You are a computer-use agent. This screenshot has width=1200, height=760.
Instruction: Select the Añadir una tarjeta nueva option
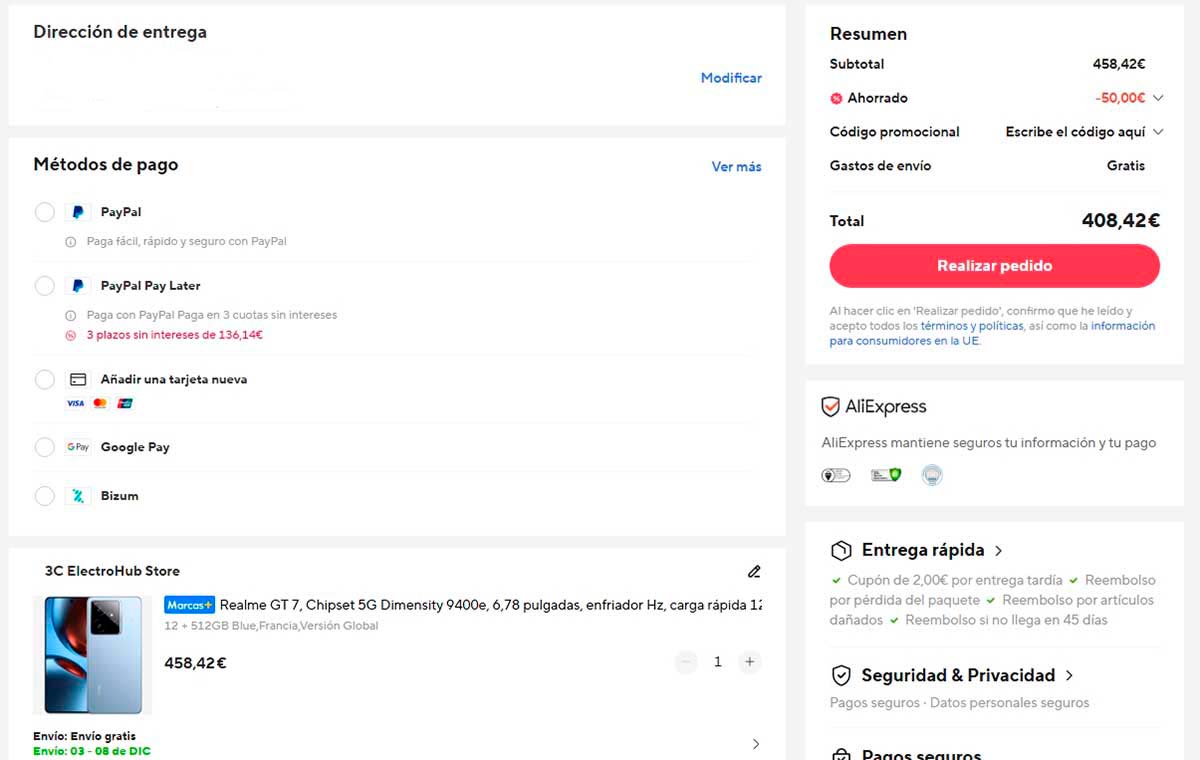coord(44,379)
